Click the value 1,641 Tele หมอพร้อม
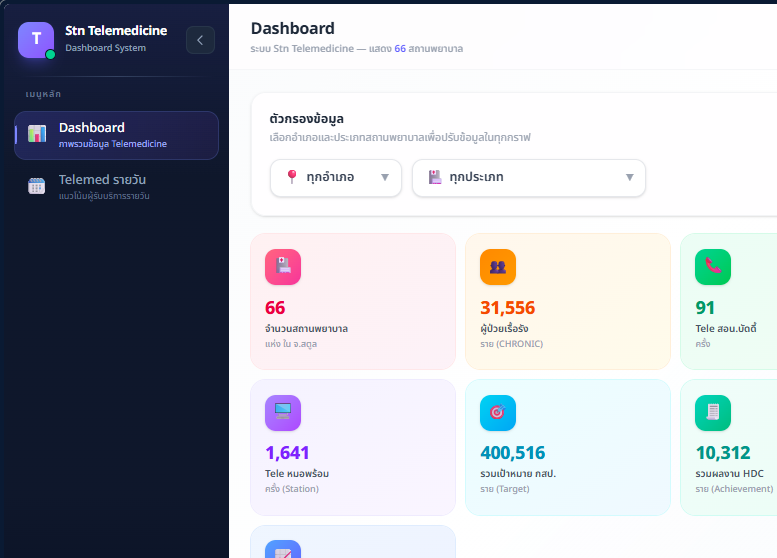The height and width of the screenshot is (558, 777). point(287,453)
